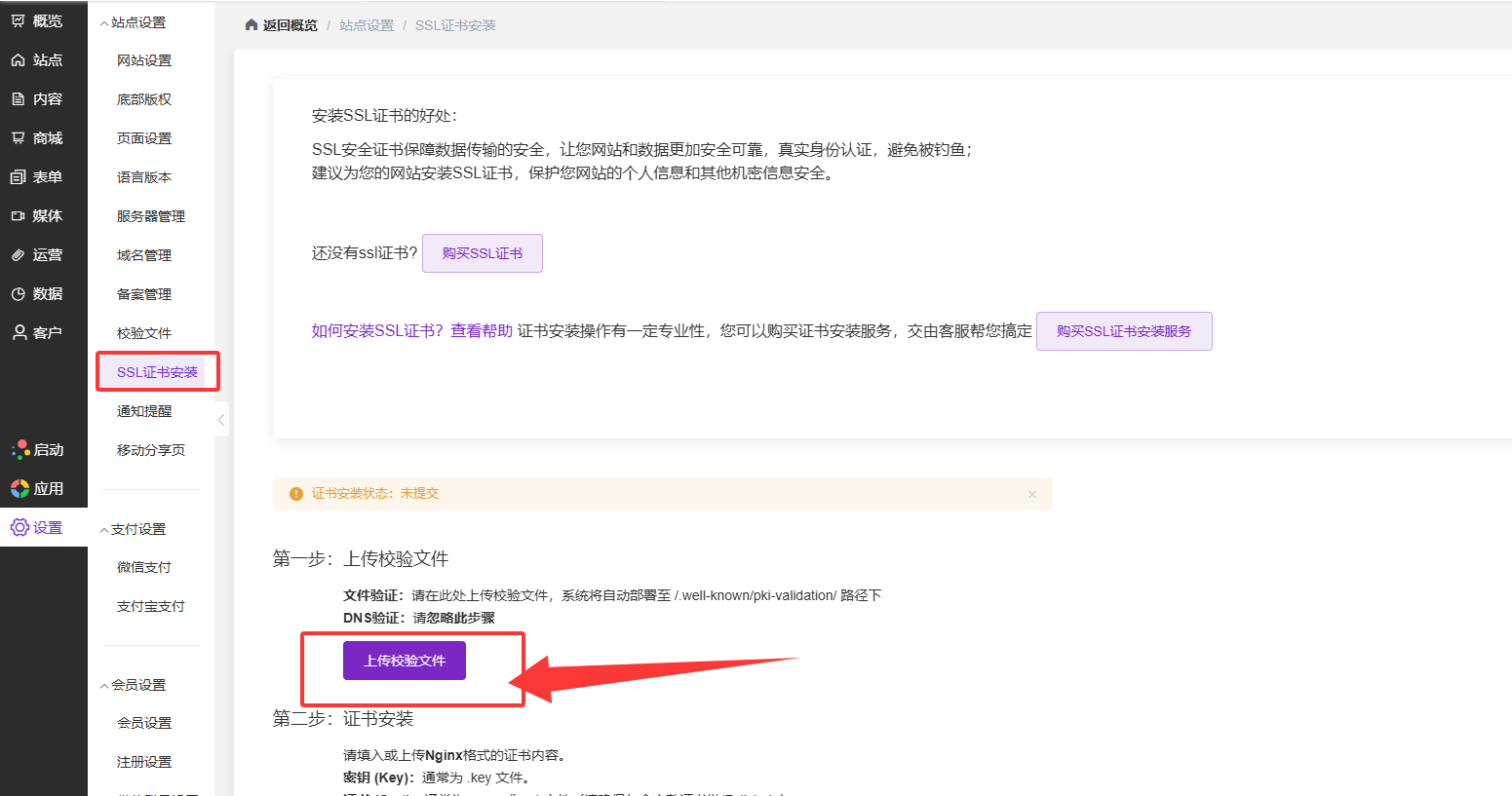The height and width of the screenshot is (796, 1512).
Task: Open the 语言版本 page
Action: (144, 177)
